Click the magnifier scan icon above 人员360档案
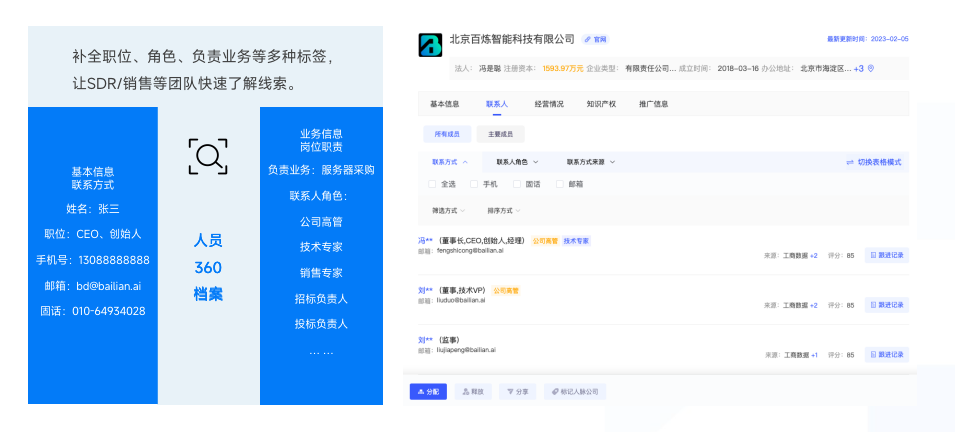This screenshot has width=955, height=432. point(208,157)
